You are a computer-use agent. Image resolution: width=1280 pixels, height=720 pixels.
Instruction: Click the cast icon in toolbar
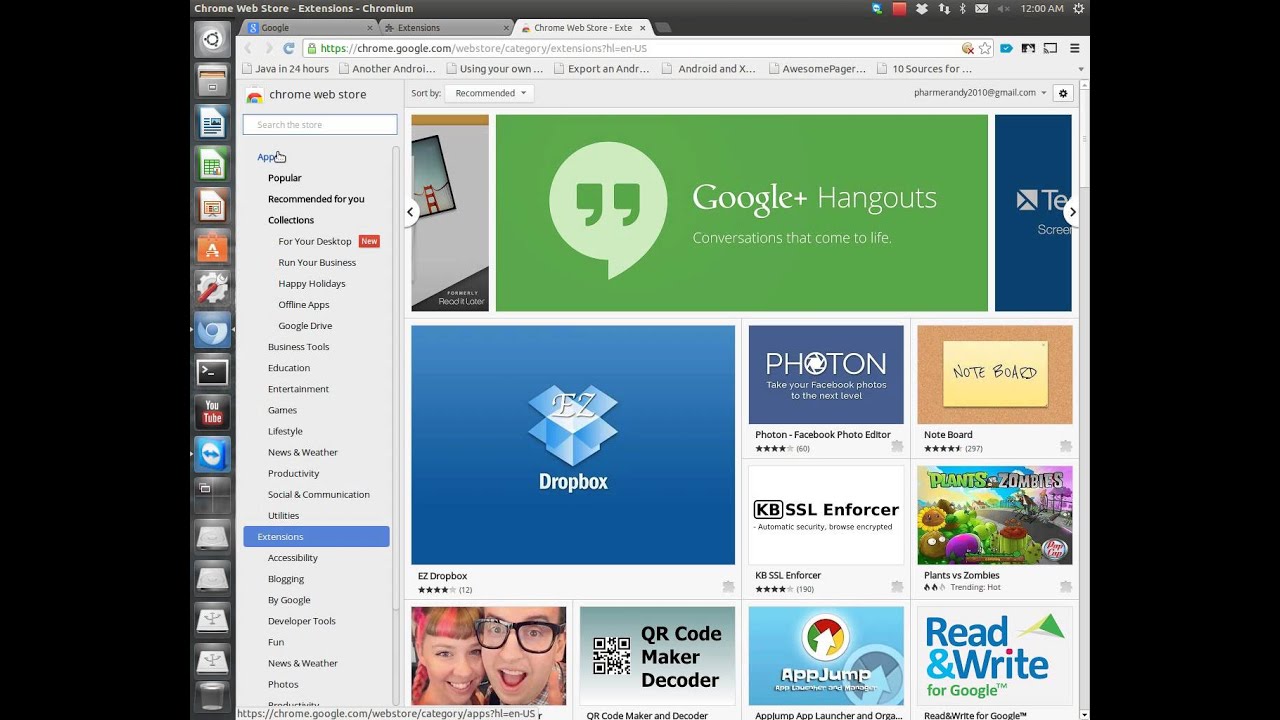click(x=1050, y=48)
